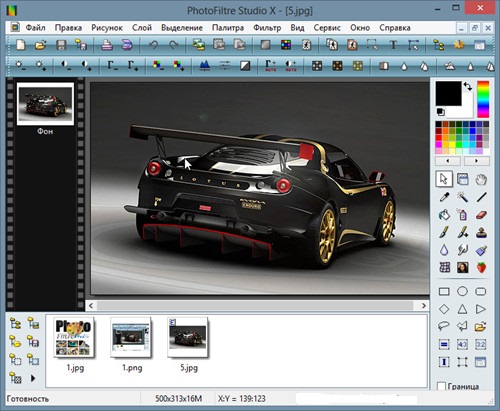500x411 pixels.
Task: Open the Слой menu
Action: click(142, 28)
